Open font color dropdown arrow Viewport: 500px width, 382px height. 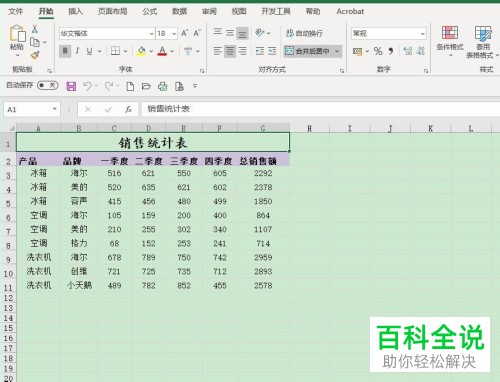[172, 51]
